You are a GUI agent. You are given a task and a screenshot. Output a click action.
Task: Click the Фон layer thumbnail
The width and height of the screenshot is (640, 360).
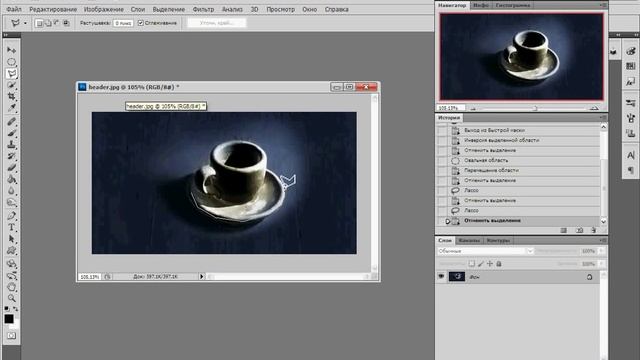click(x=457, y=276)
